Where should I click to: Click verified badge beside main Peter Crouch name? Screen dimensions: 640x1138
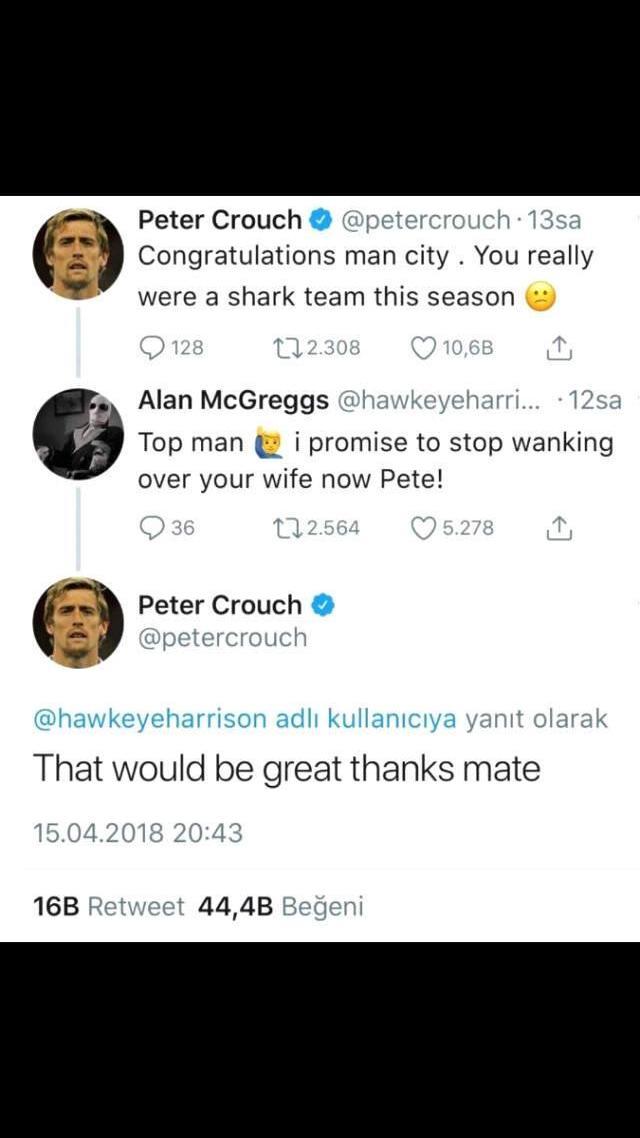(x=322, y=605)
